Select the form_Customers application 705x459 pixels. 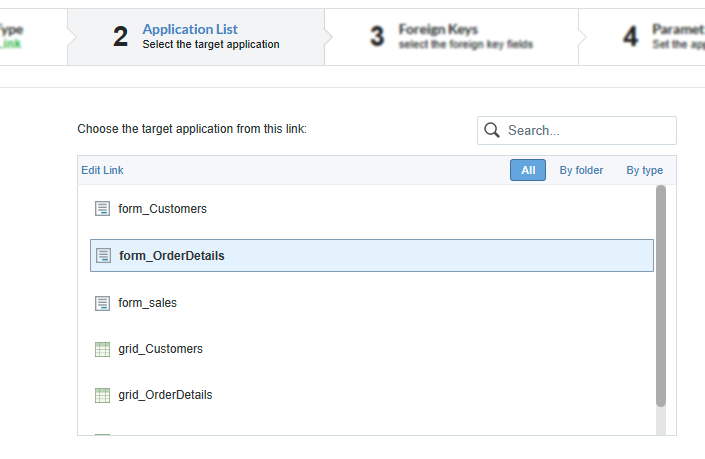(x=162, y=209)
